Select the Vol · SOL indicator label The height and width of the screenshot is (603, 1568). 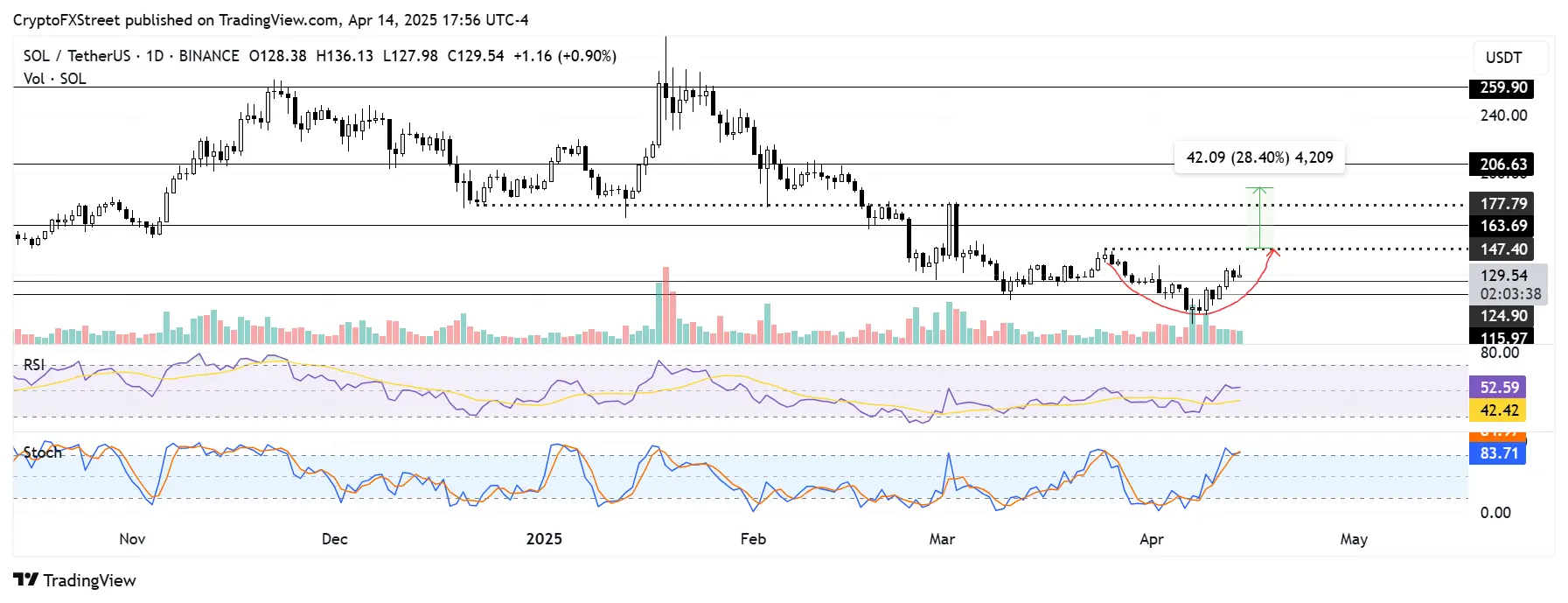[54, 79]
